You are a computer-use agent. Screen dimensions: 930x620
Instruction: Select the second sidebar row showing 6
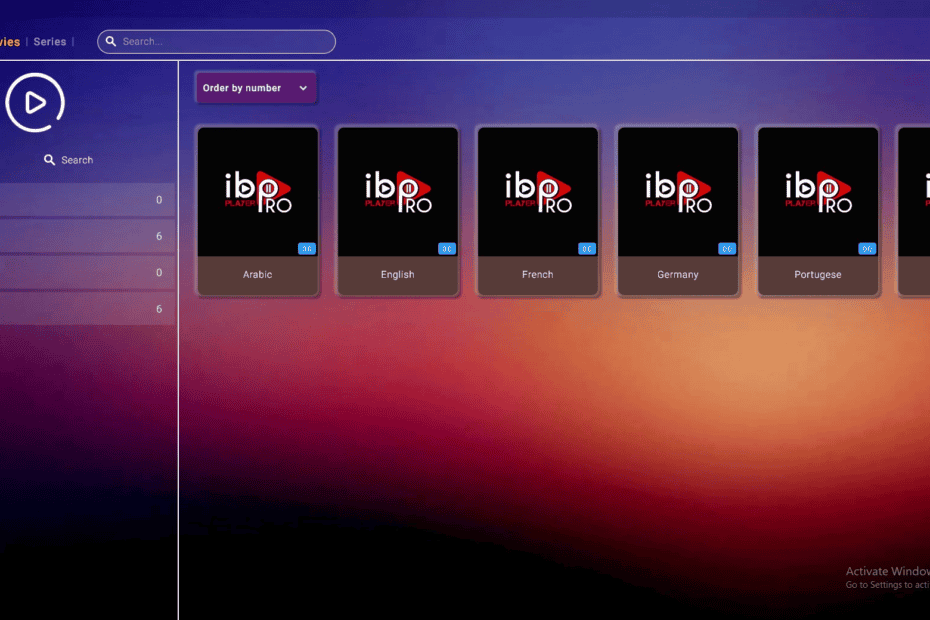click(x=87, y=236)
